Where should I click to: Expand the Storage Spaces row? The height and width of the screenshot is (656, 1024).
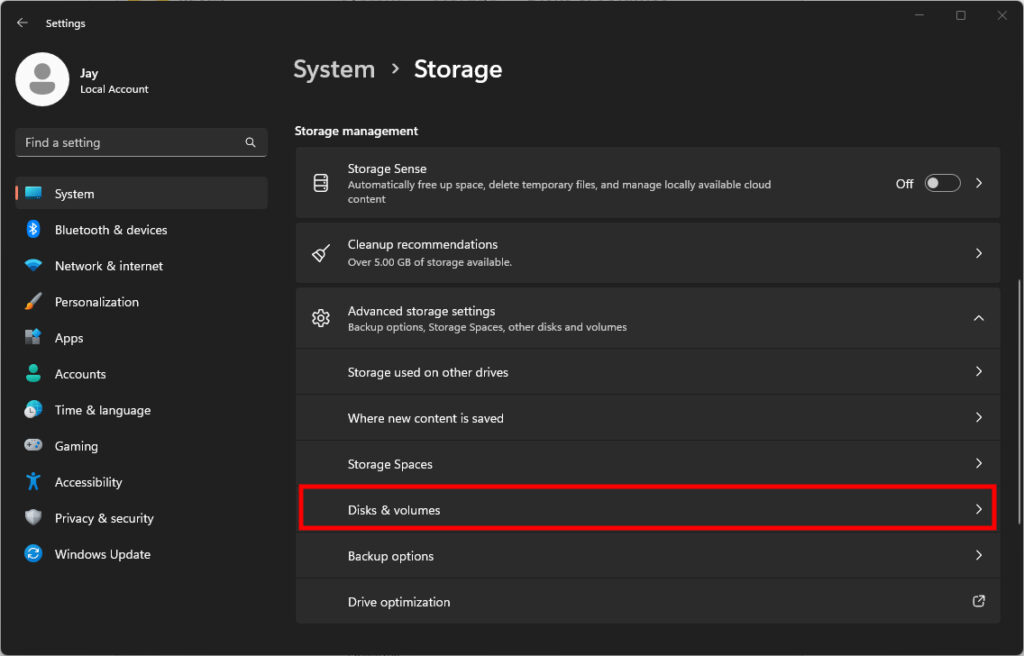pos(646,463)
